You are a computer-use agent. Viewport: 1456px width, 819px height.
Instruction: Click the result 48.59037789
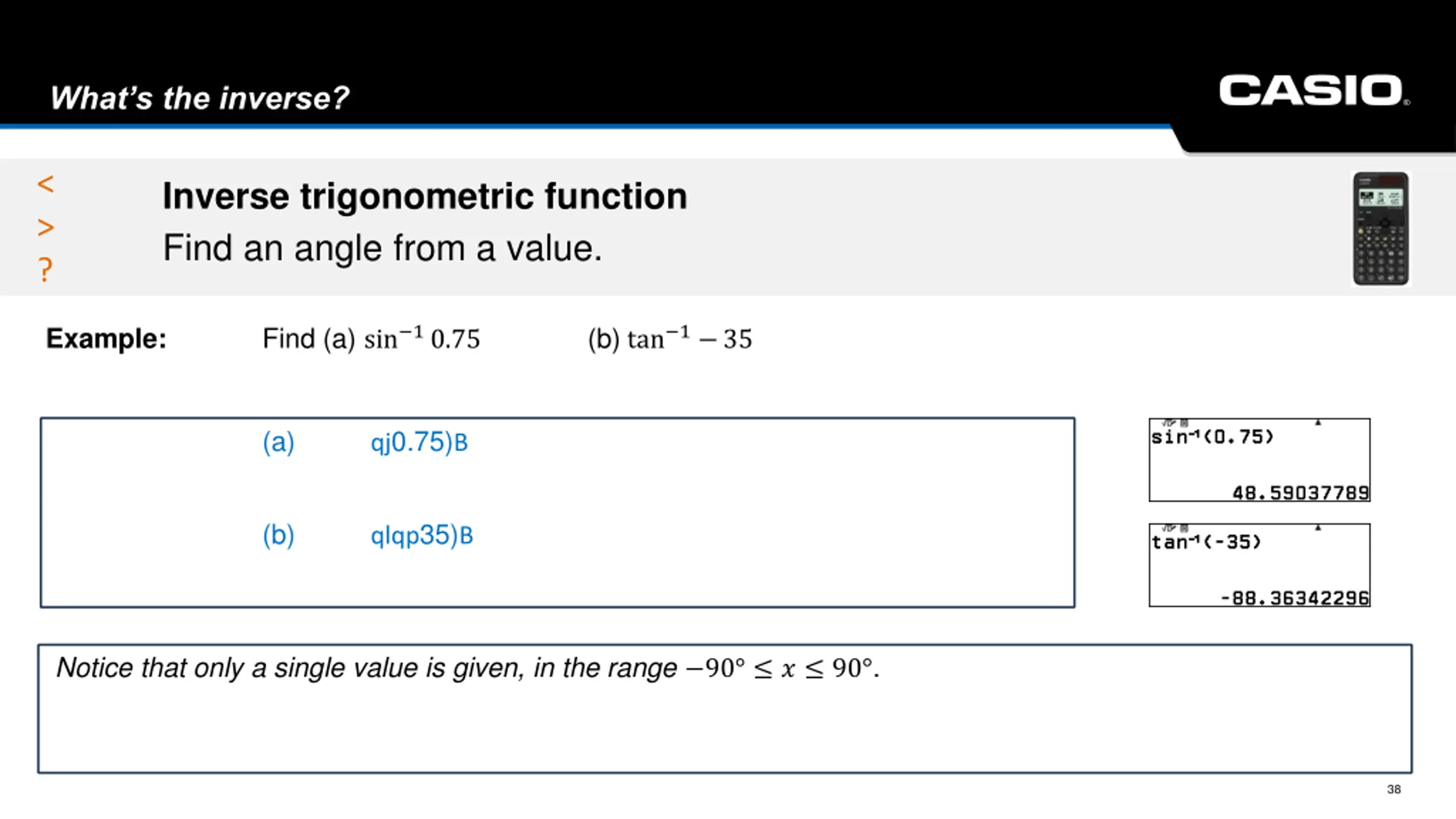[1300, 493]
